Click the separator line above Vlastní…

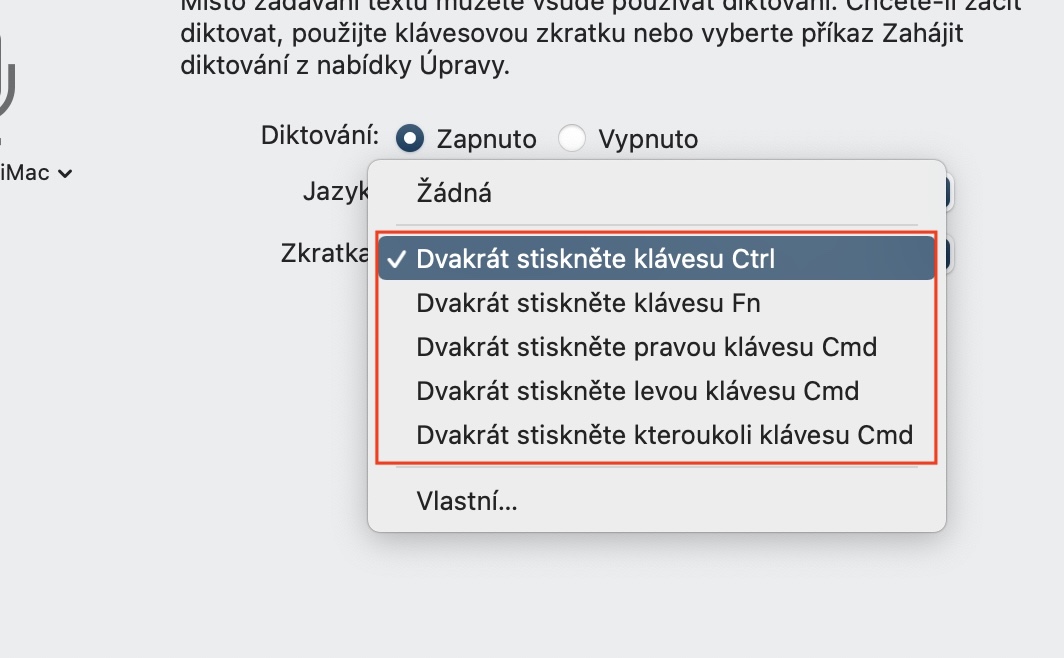coord(656,467)
